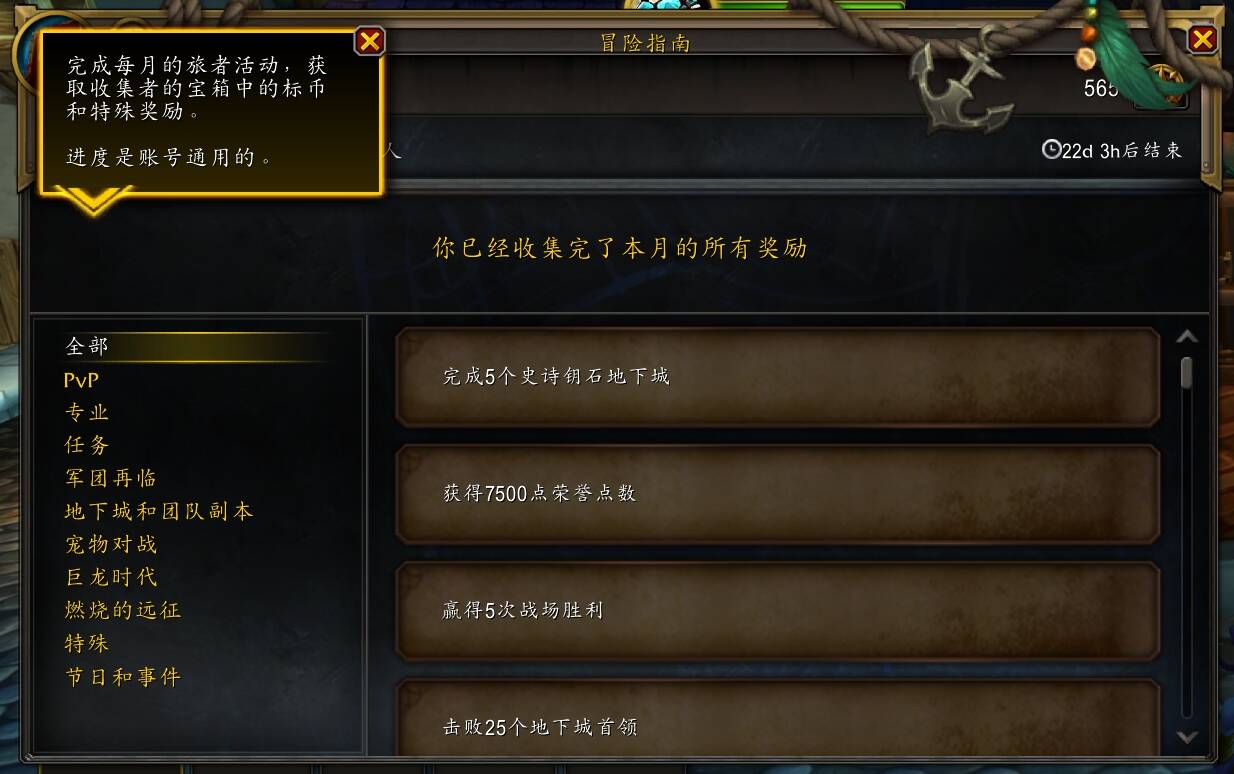Screen dimensions: 1234x774
Task: Click the activity list scrollbar thumb
Action: 1187,373
